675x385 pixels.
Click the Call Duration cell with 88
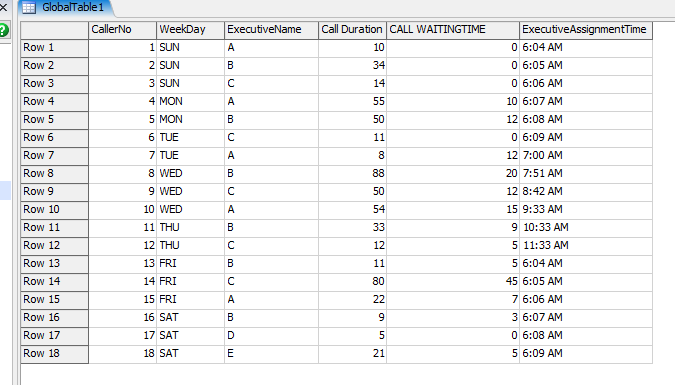352,174
